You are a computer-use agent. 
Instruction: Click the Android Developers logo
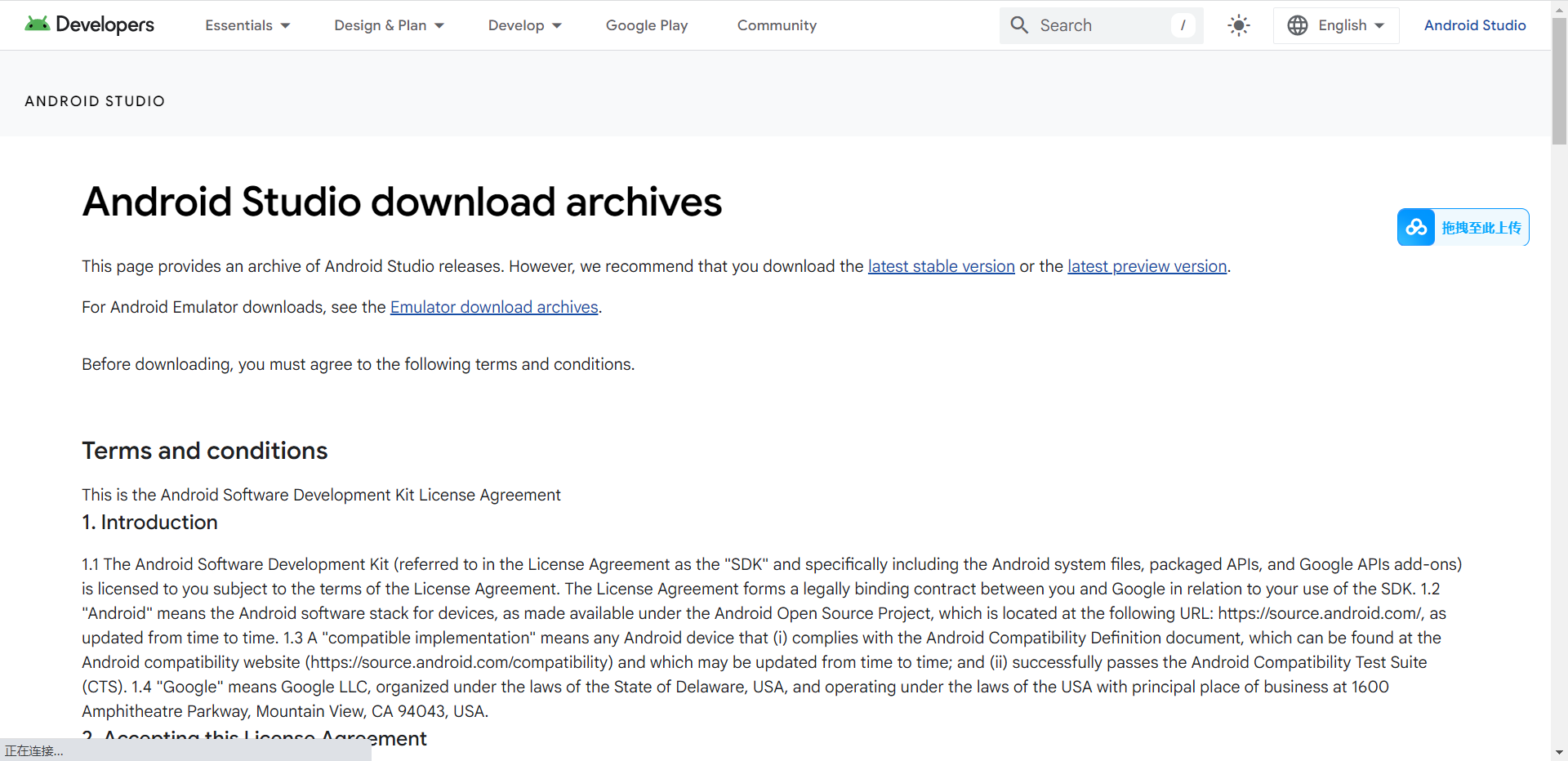88,24
